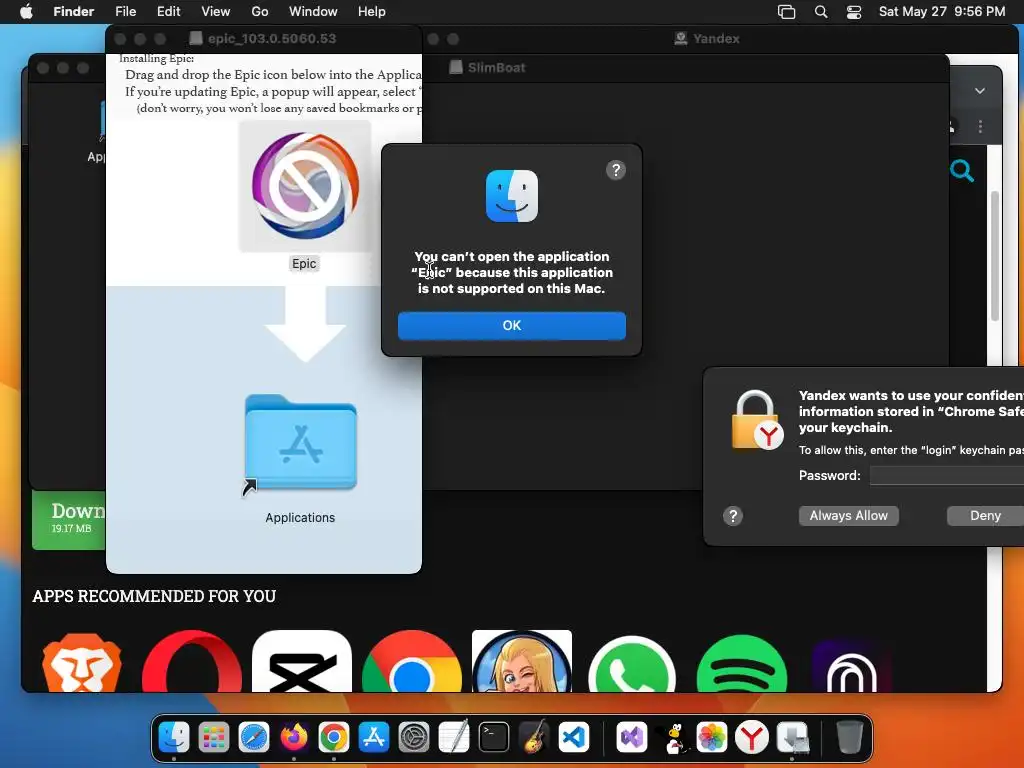Open the penguin app in the Dock

coord(672,737)
